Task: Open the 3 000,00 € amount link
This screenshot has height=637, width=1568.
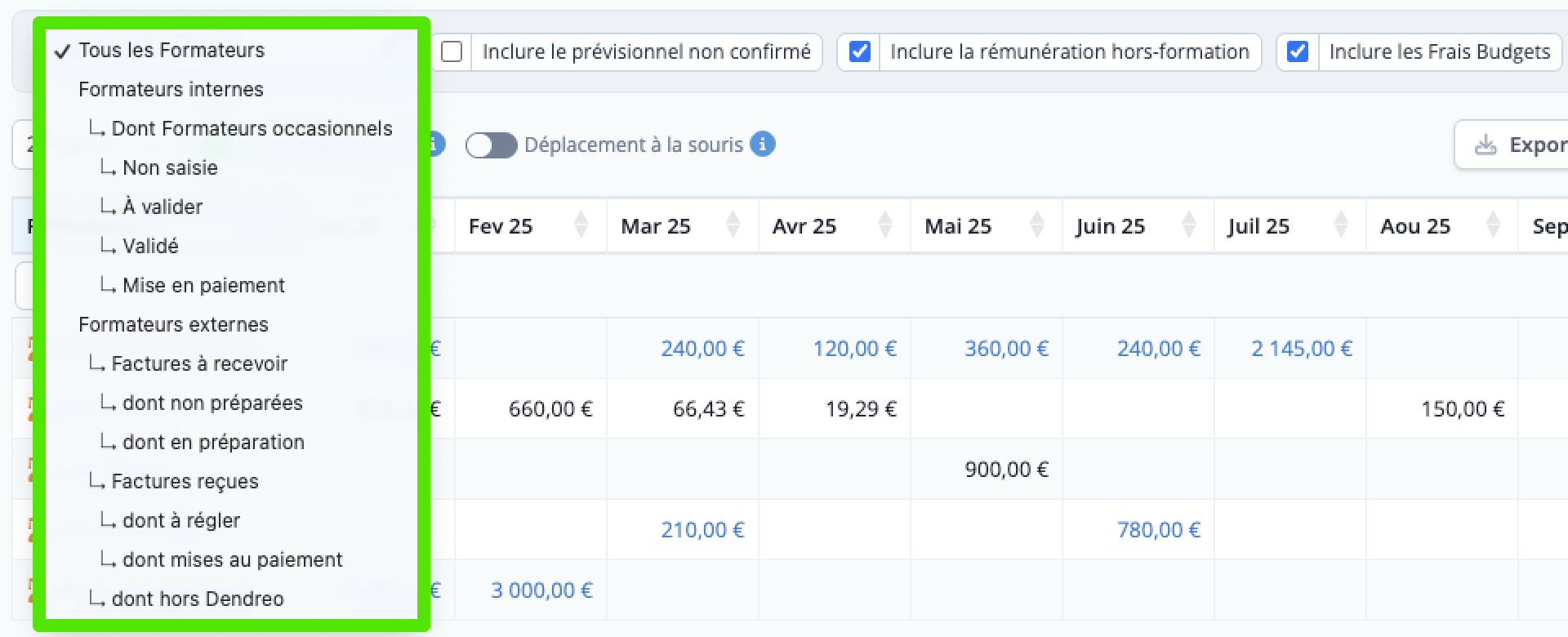Action: [541, 590]
